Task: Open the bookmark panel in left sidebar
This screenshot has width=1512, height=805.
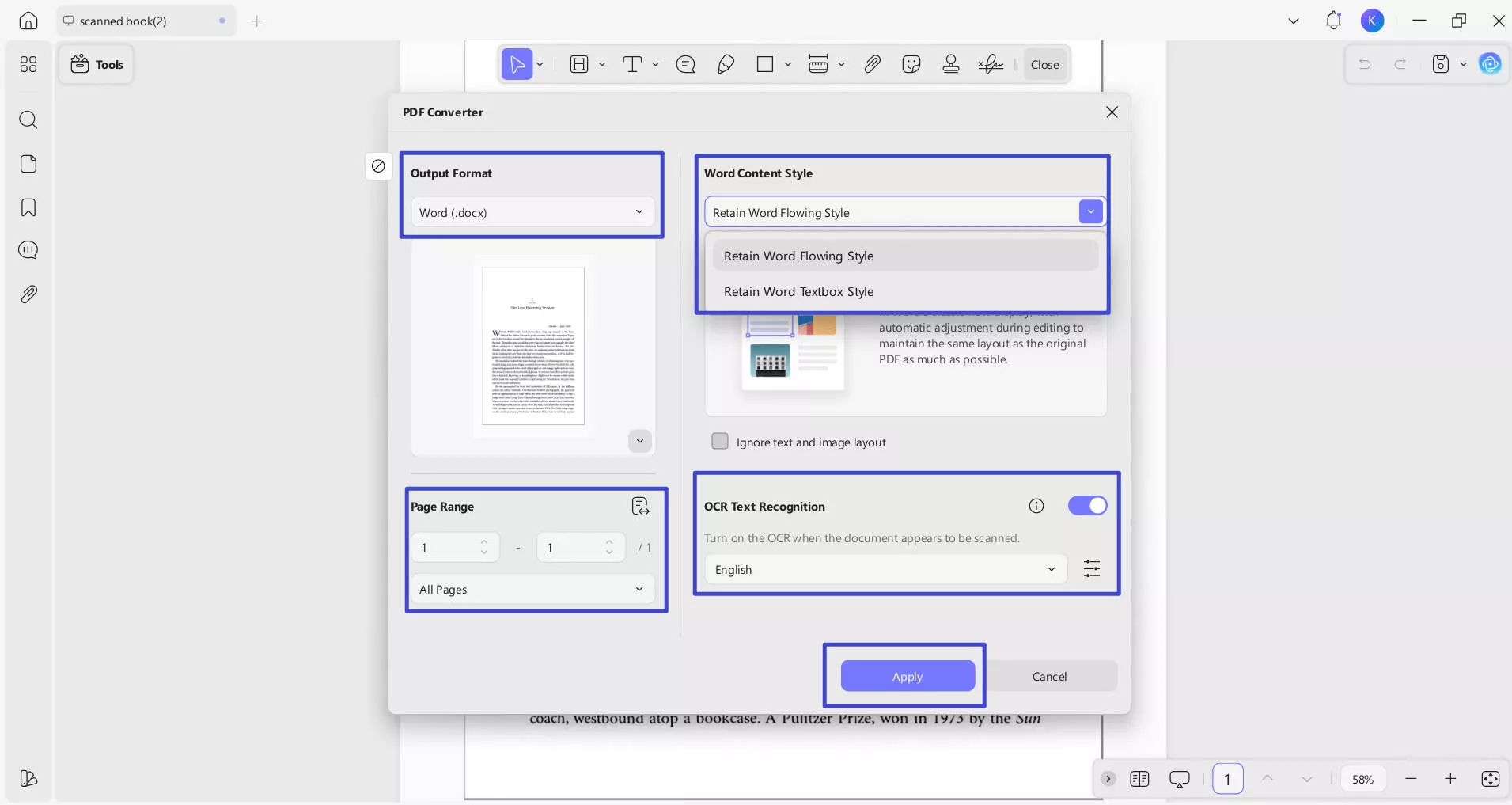Action: coord(28,207)
